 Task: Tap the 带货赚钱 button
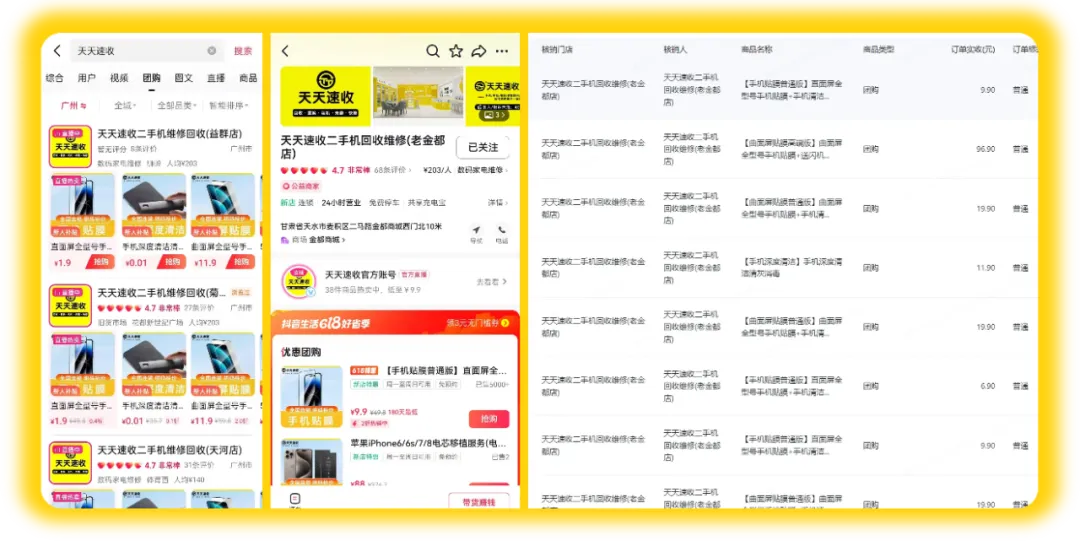(479, 501)
